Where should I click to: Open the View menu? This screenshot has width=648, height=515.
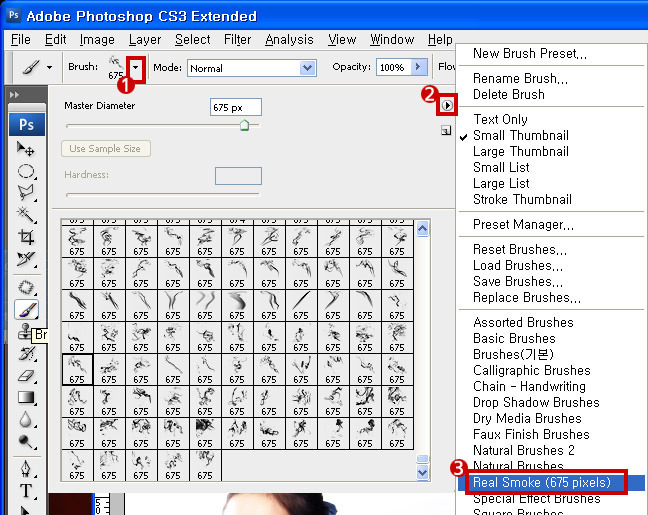click(342, 40)
